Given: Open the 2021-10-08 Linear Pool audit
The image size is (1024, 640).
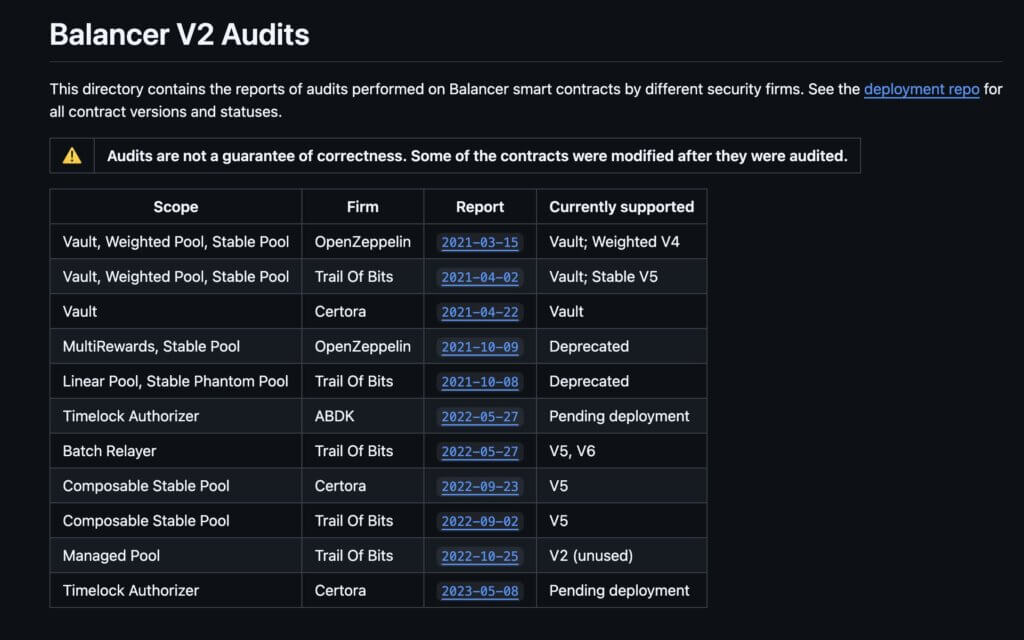Looking at the screenshot, I should tap(479, 381).
